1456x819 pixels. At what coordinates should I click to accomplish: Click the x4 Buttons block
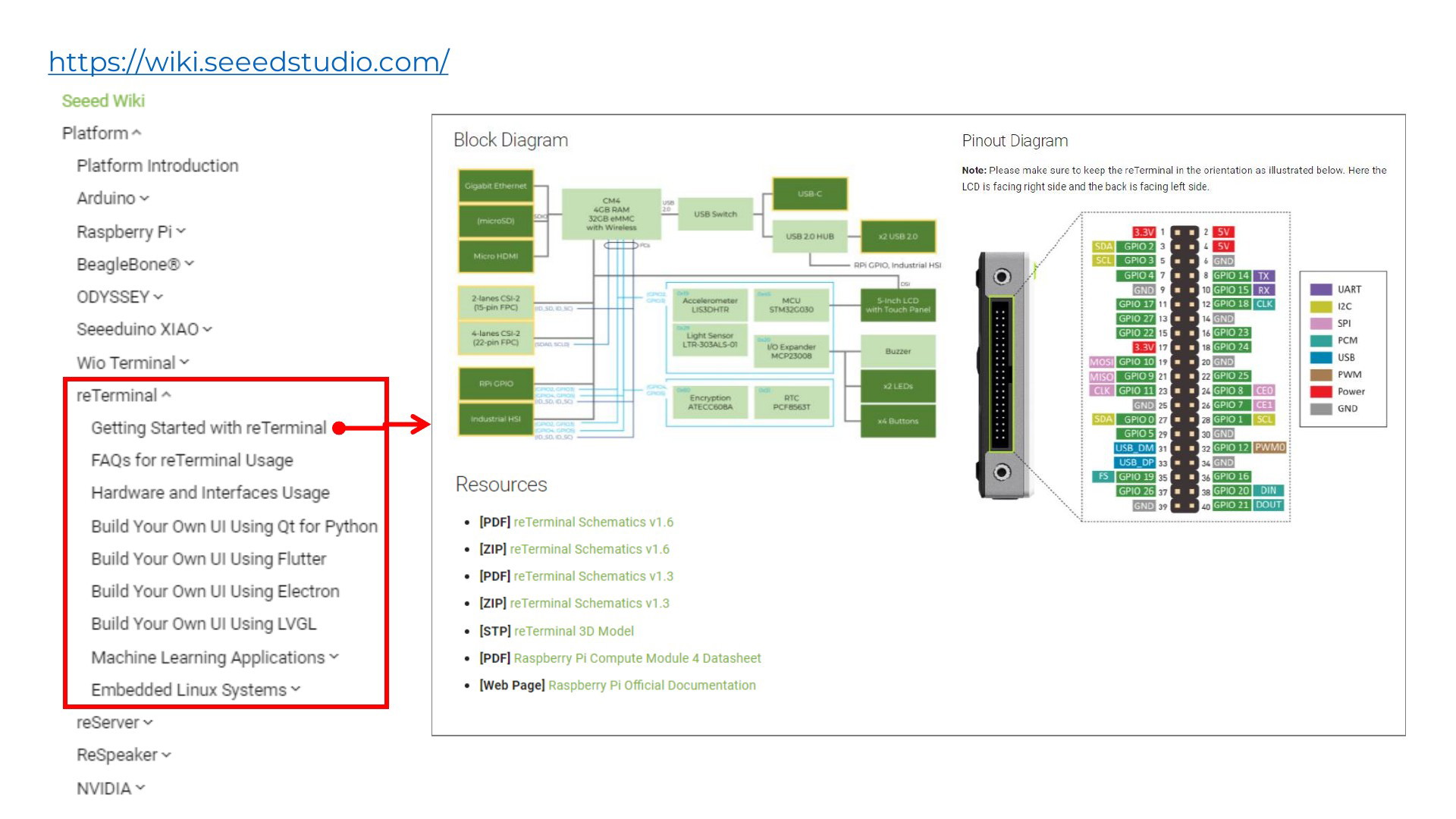point(898,421)
